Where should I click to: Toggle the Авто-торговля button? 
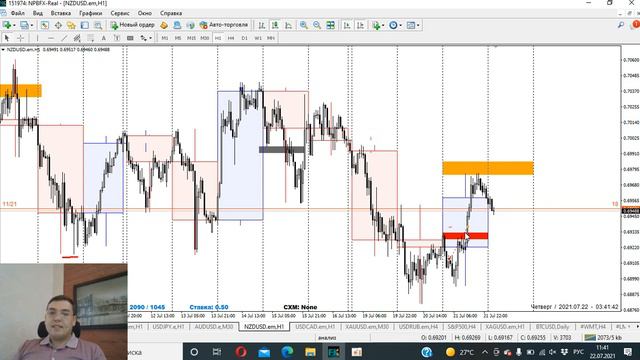coord(224,25)
